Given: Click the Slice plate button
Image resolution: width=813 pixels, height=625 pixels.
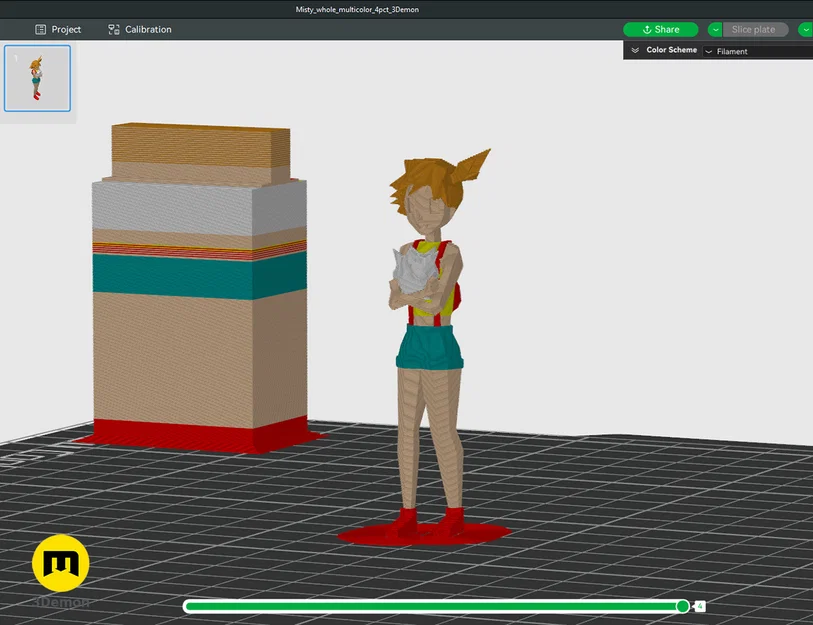Looking at the screenshot, I should [x=755, y=29].
